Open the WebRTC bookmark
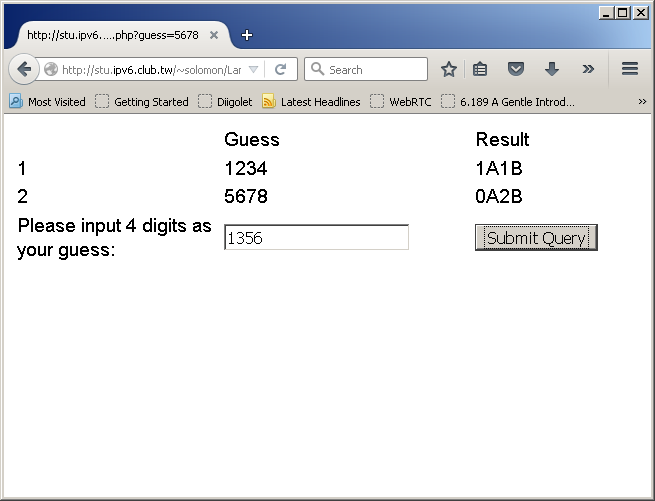Image resolution: width=655 pixels, height=501 pixels. 401,101
